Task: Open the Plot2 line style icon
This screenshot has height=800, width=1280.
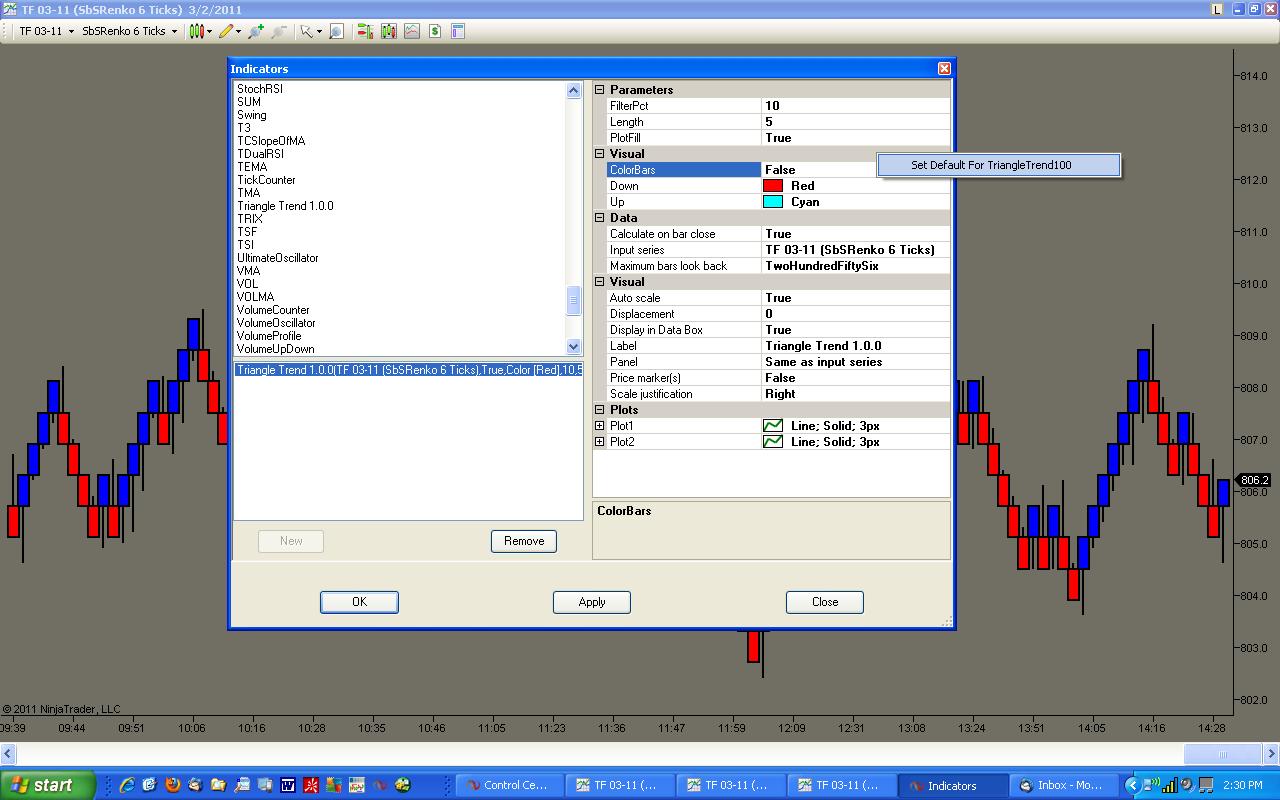Action: tap(773, 442)
